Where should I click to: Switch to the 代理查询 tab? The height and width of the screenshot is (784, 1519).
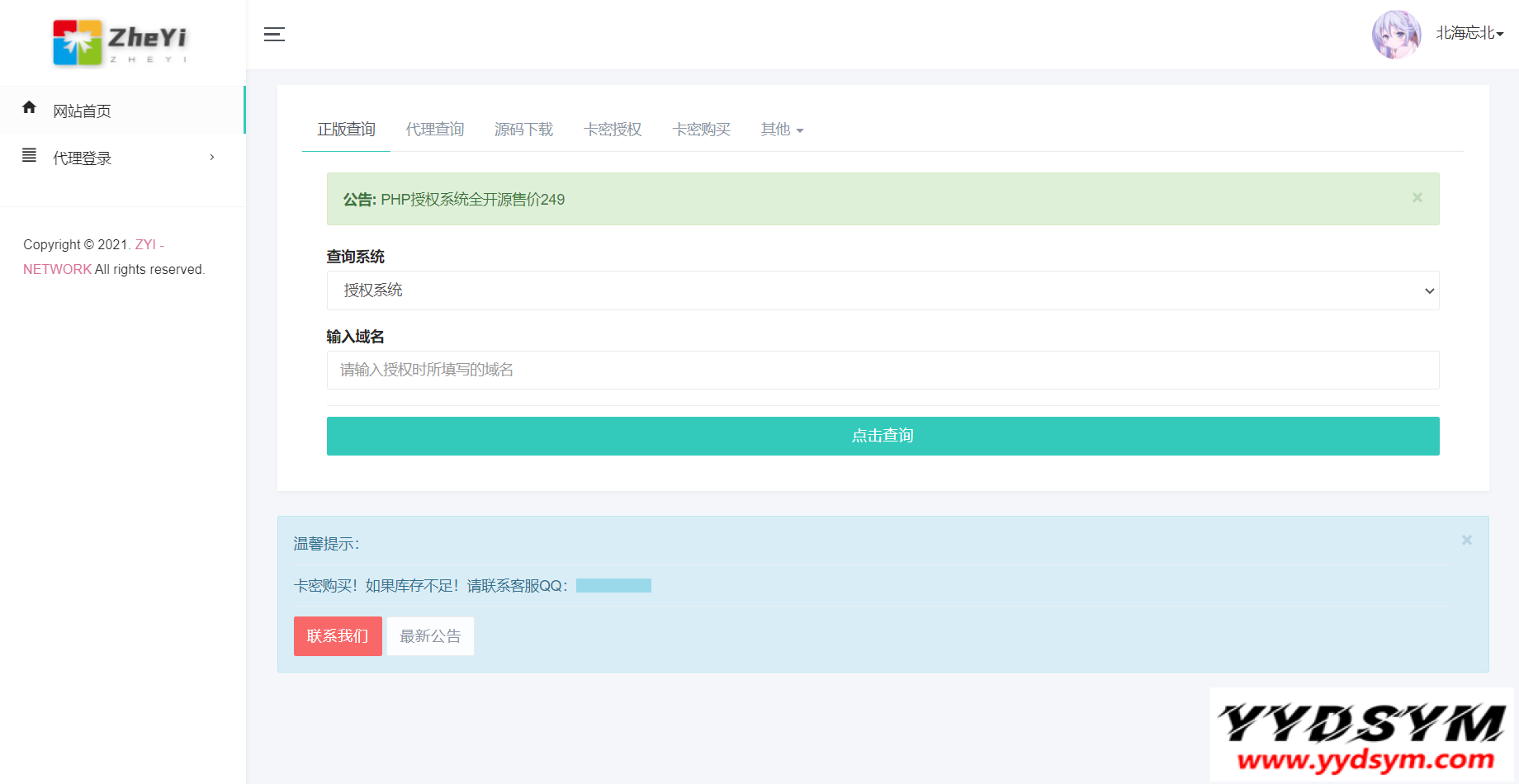tap(435, 130)
